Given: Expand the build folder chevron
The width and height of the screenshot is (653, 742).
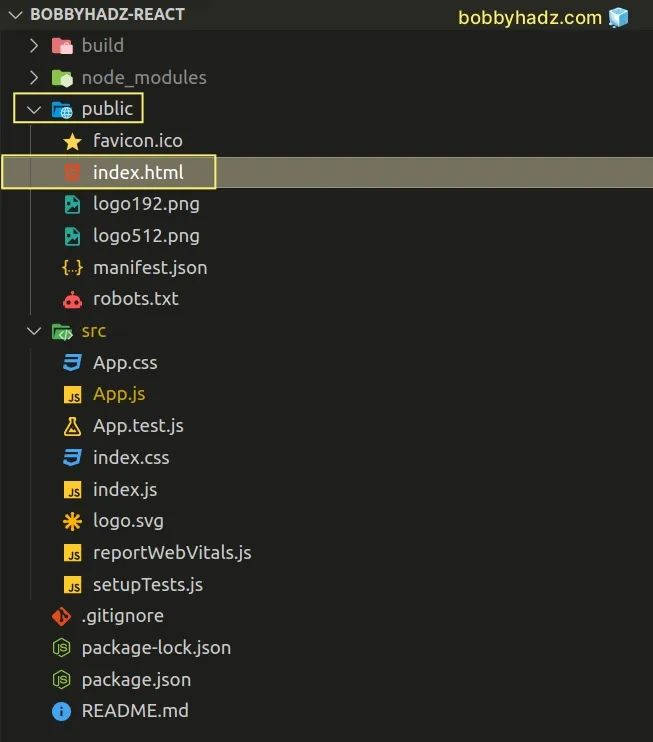Looking at the screenshot, I should [x=34, y=45].
